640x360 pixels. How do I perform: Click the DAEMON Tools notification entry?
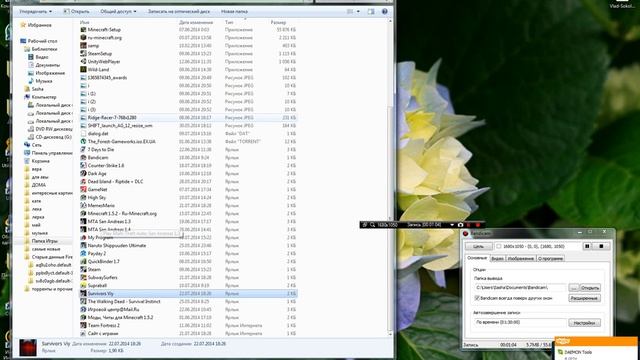pos(578,352)
